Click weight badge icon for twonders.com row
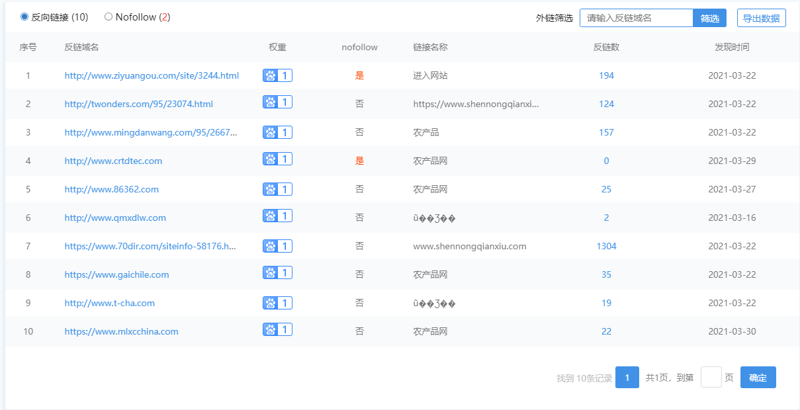 pyautogui.click(x=277, y=103)
